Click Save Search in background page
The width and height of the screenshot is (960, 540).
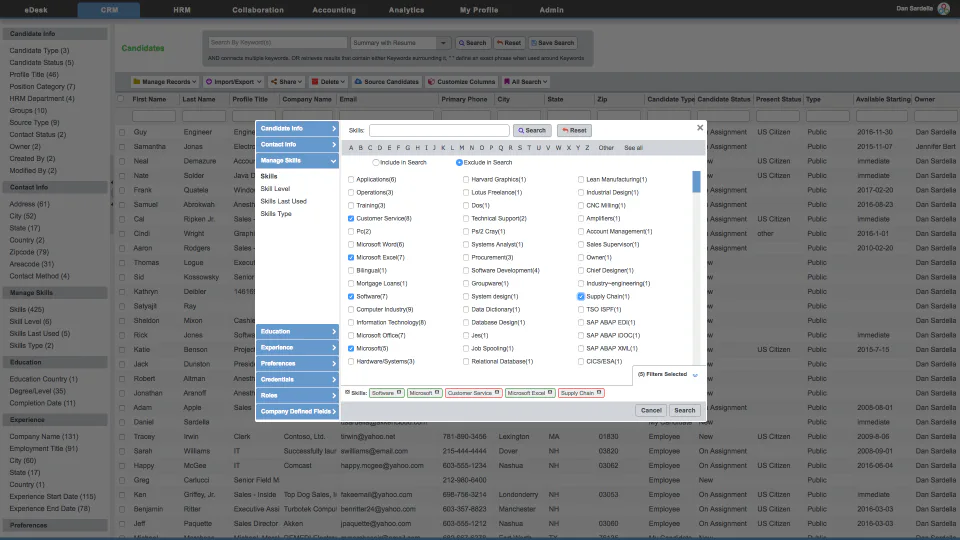pyautogui.click(x=552, y=43)
